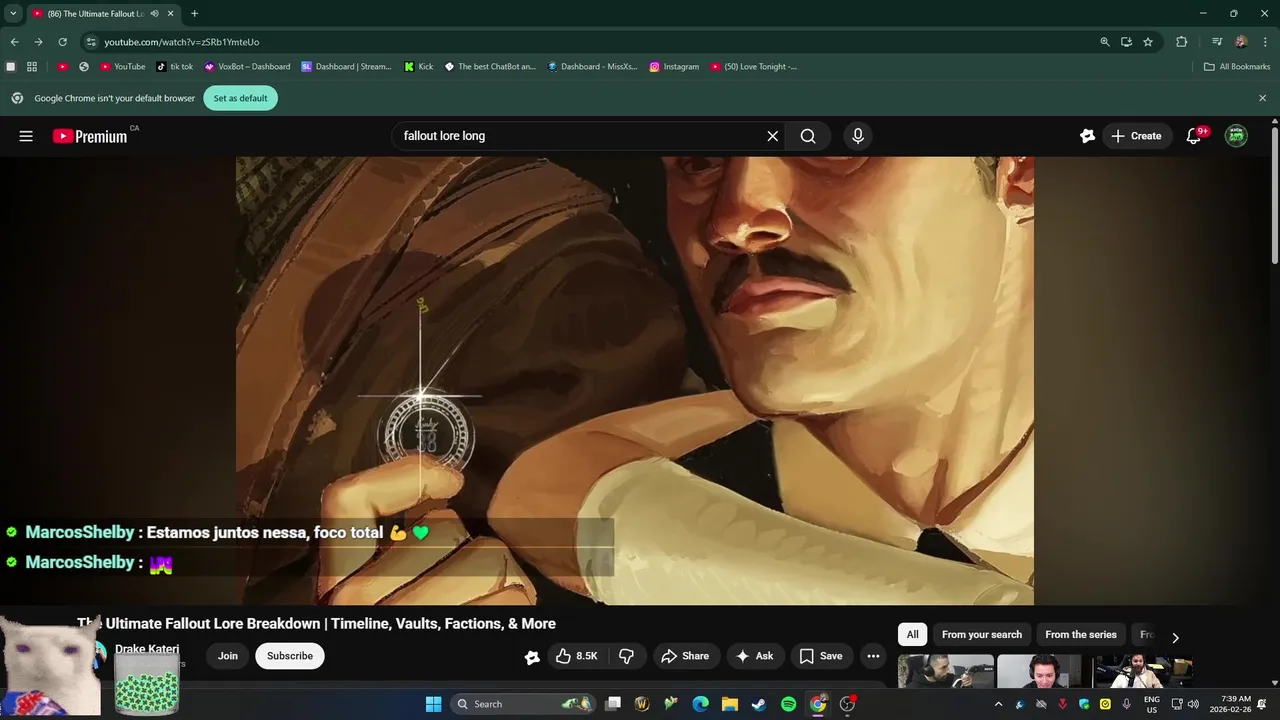Dislike the video with thumbs down
The width and height of the screenshot is (1280, 720).
pyautogui.click(x=626, y=656)
